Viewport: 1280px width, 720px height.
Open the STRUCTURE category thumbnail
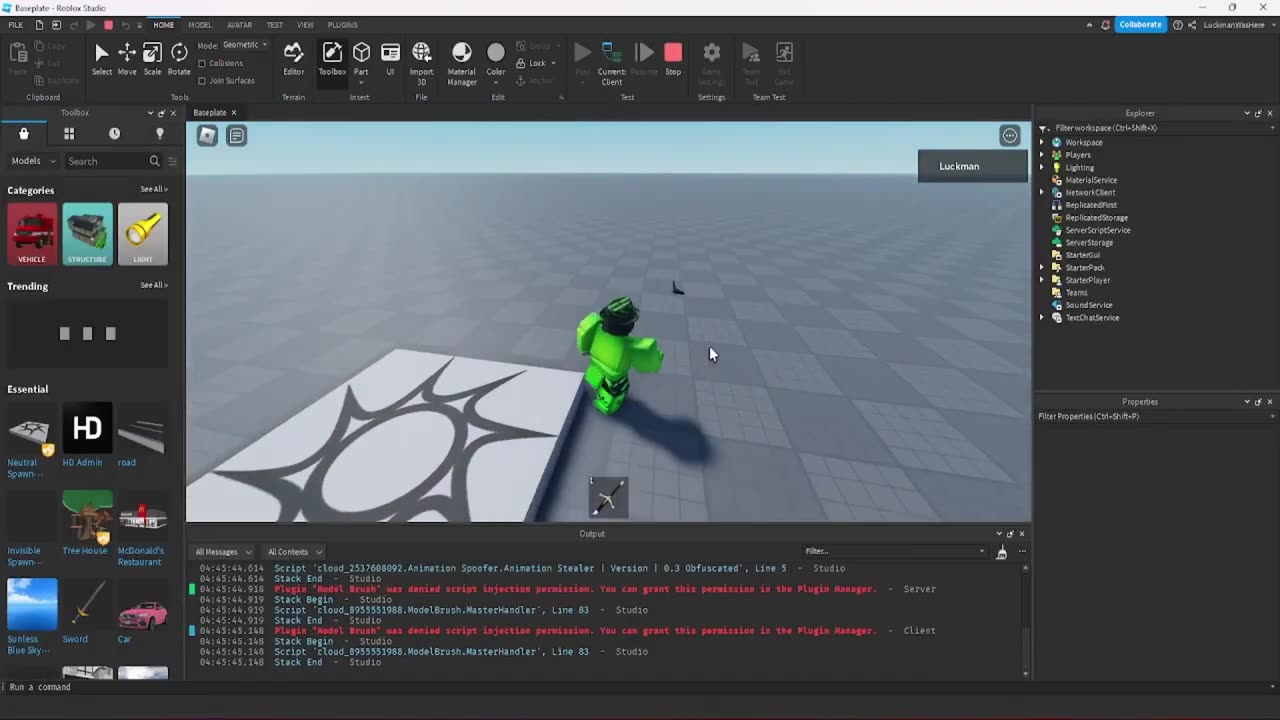pyautogui.click(x=87, y=234)
